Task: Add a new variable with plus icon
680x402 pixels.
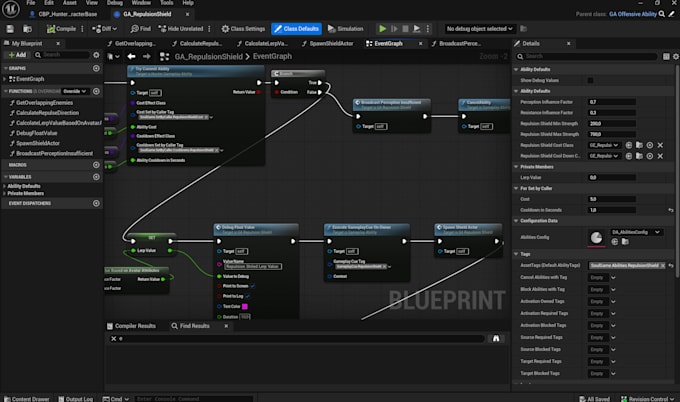Action: (x=96, y=177)
